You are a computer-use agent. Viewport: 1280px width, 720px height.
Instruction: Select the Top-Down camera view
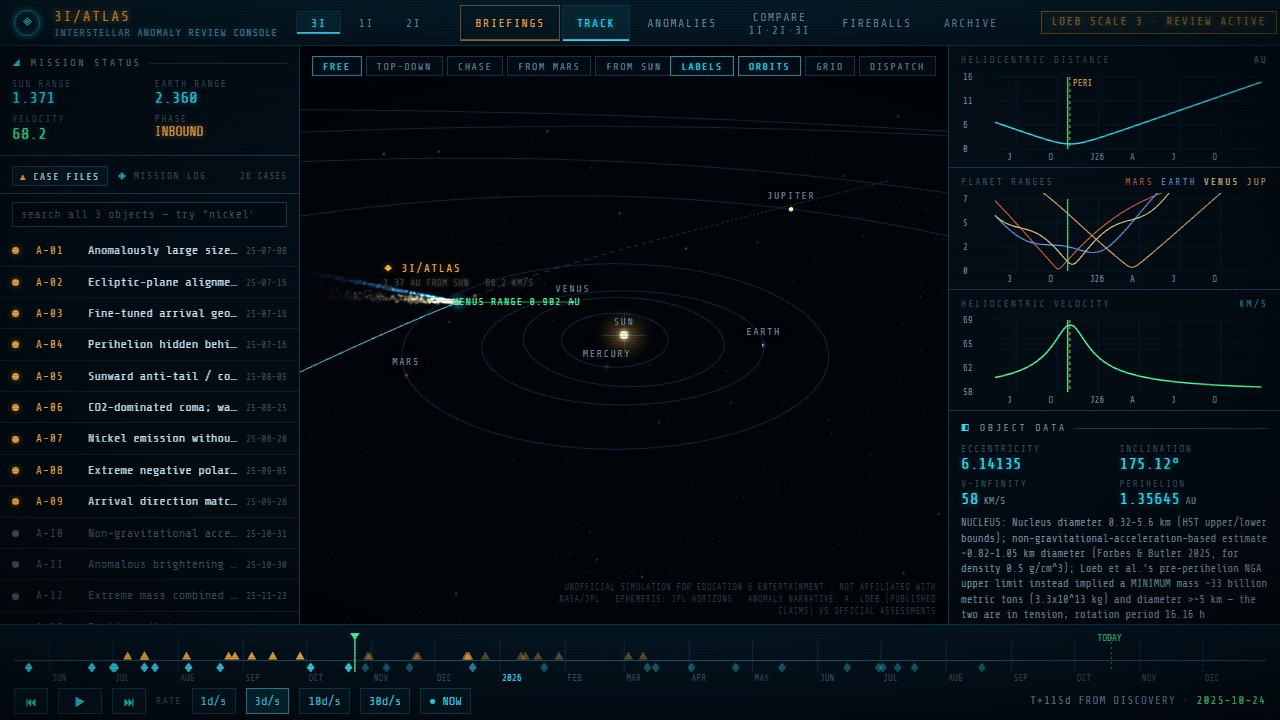coord(404,67)
